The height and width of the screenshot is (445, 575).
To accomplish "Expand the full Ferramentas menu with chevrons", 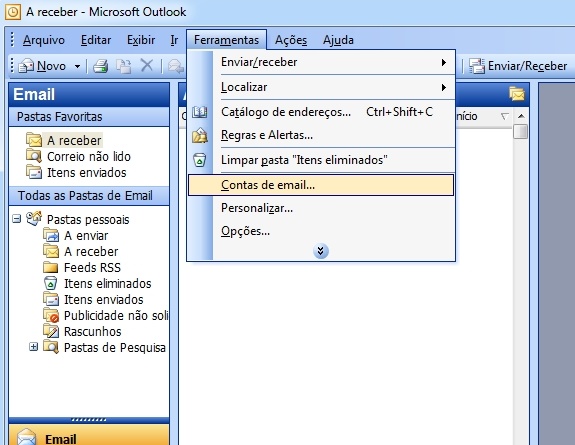I will tap(321, 251).
